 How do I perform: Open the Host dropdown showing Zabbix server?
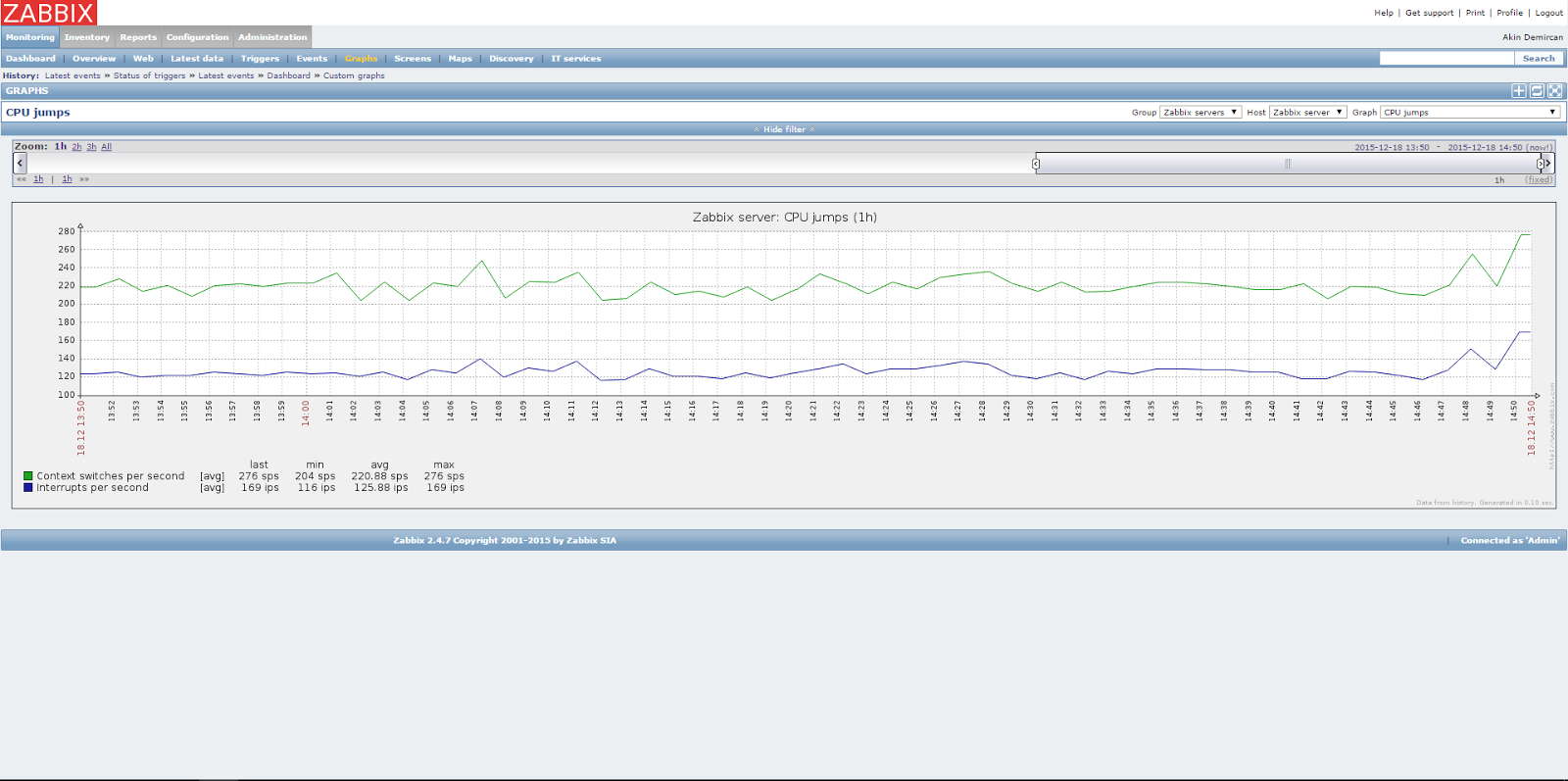pos(1308,113)
